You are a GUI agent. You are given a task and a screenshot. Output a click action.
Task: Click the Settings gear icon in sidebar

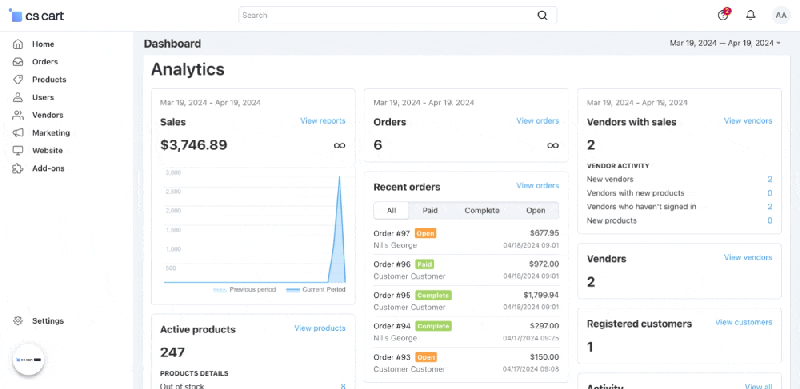coord(18,321)
